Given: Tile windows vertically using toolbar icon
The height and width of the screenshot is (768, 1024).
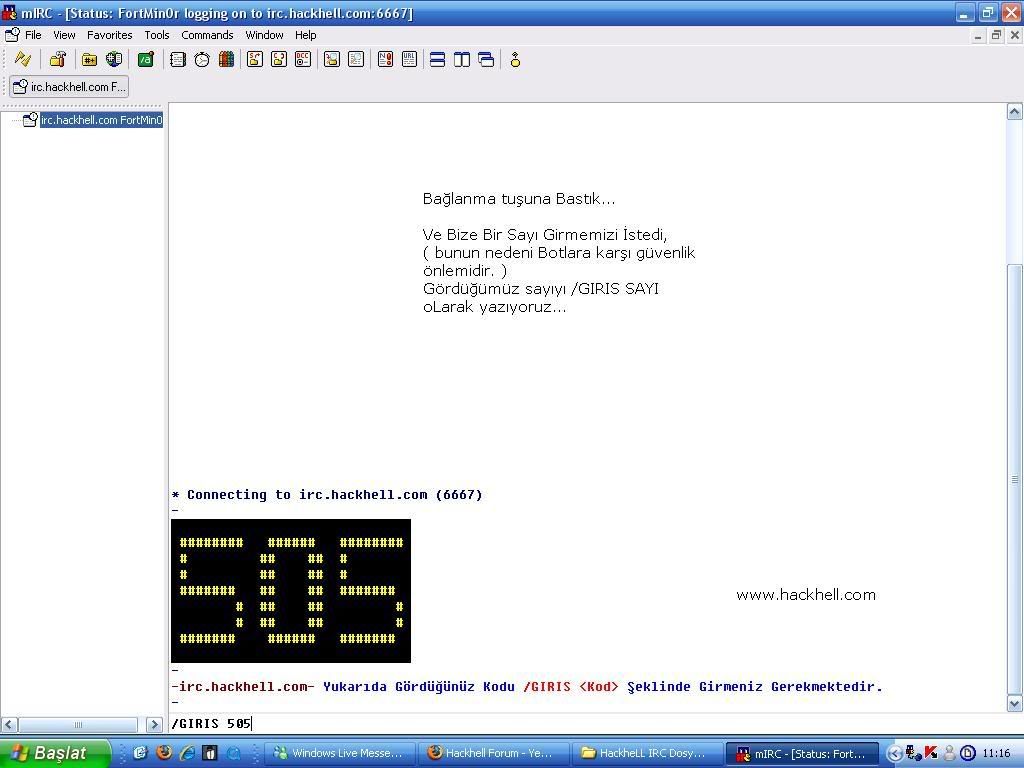Looking at the screenshot, I should 462,59.
